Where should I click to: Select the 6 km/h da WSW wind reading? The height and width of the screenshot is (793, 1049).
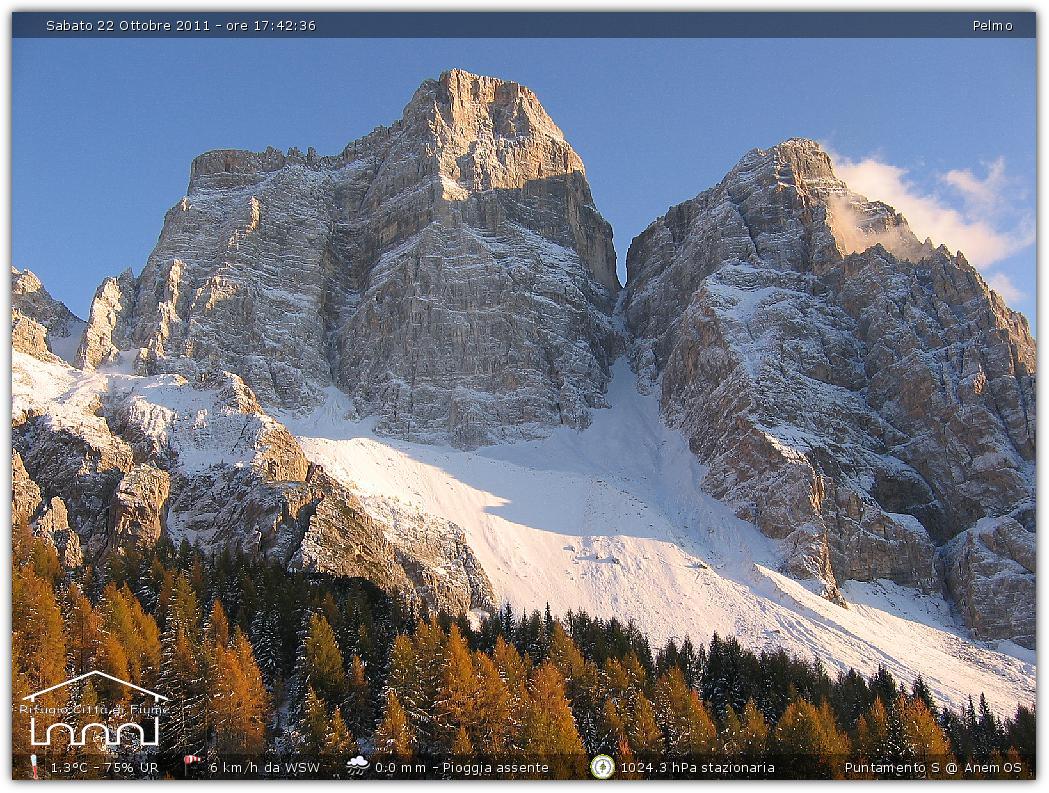[265, 768]
